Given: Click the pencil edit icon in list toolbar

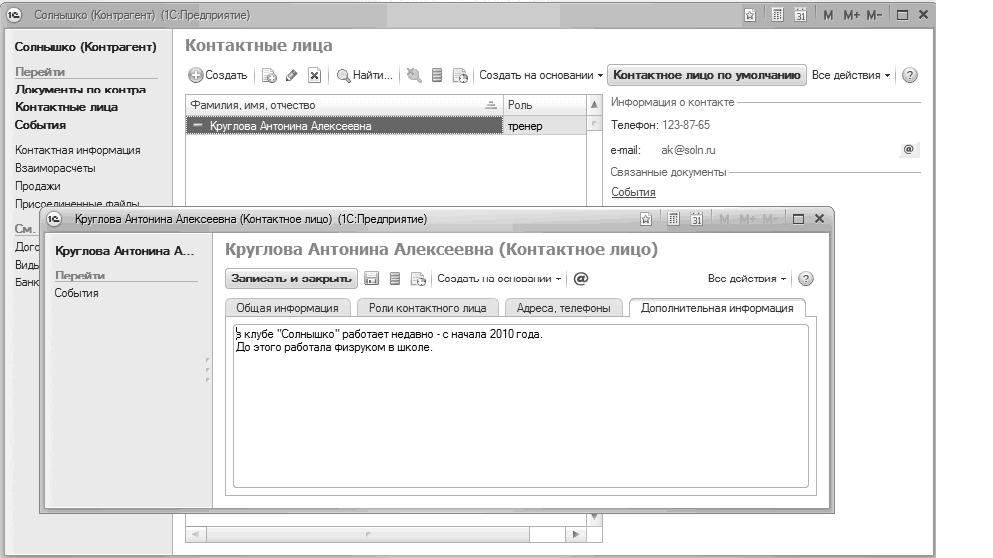Looking at the screenshot, I should point(291,75).
